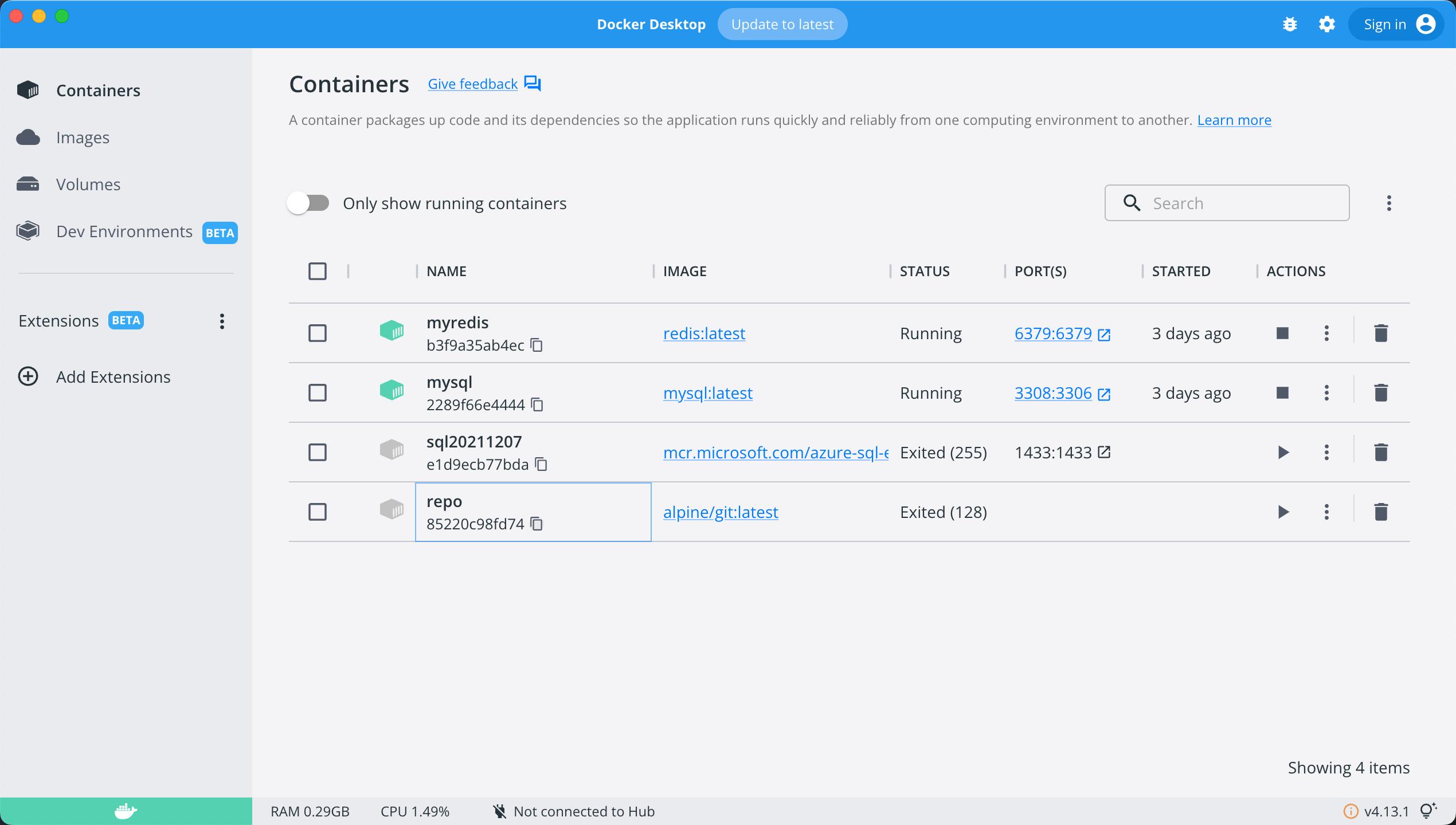The height and width of the screenshot is (825, 1456).
Task: Stop the myredis container
Action: click(1282, 333)
